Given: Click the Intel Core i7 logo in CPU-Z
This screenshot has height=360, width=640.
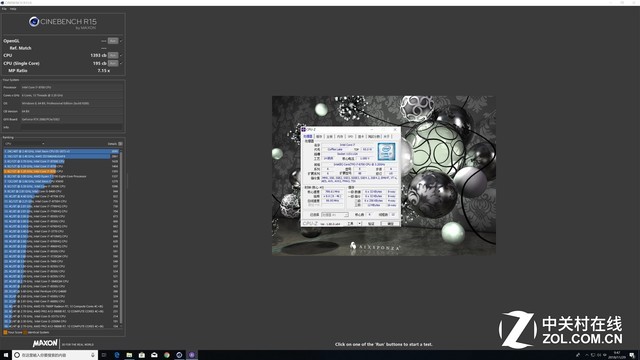Looking at the screenshot, I should point(386,151).
